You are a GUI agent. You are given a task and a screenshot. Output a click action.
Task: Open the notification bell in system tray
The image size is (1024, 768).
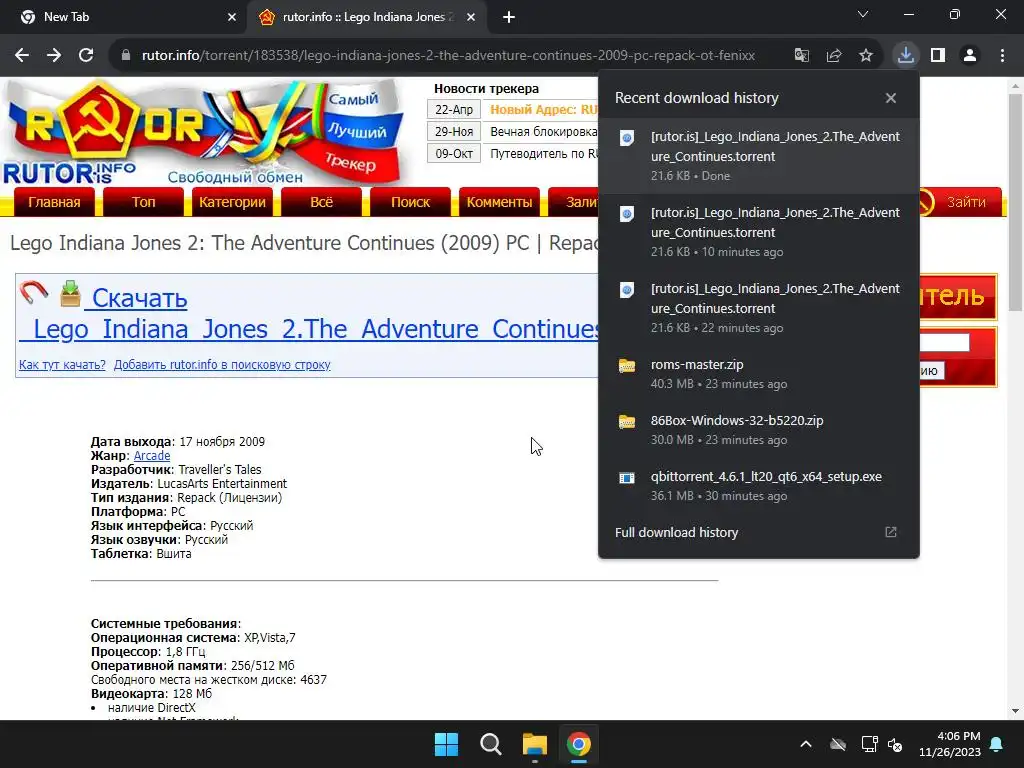[997, 744]
